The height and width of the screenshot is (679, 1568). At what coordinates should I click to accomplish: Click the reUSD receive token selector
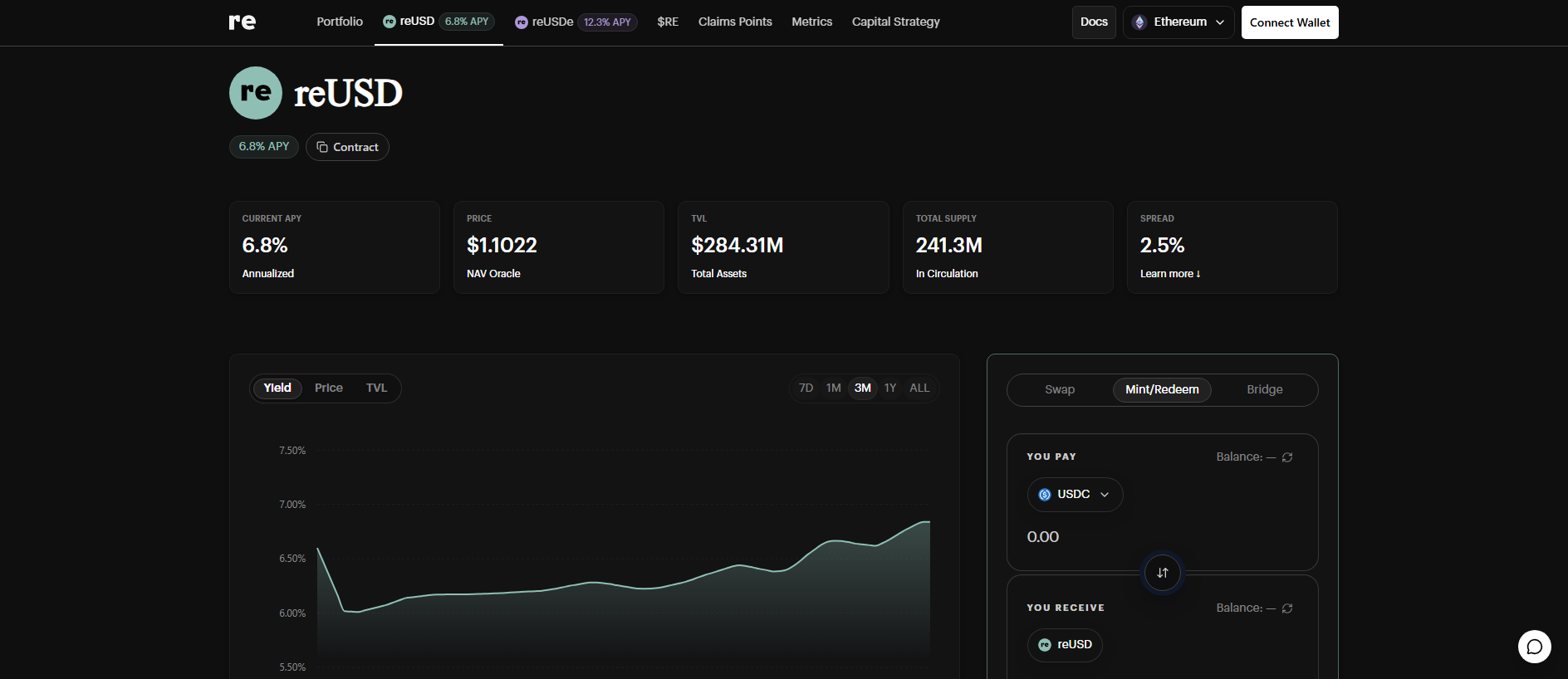pyautogui.click(x=1065, y=645)
